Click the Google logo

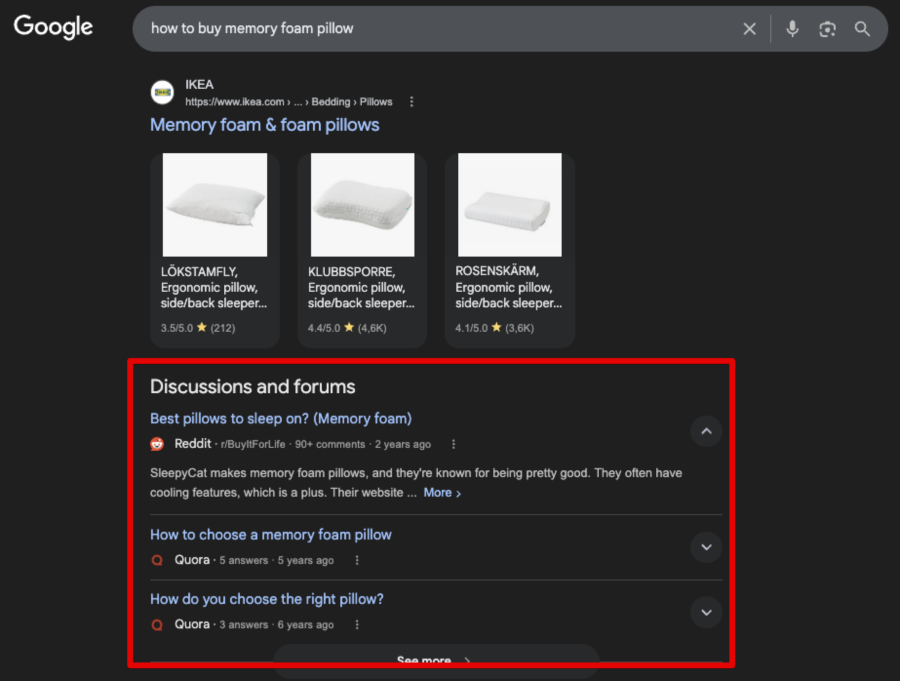52,27
